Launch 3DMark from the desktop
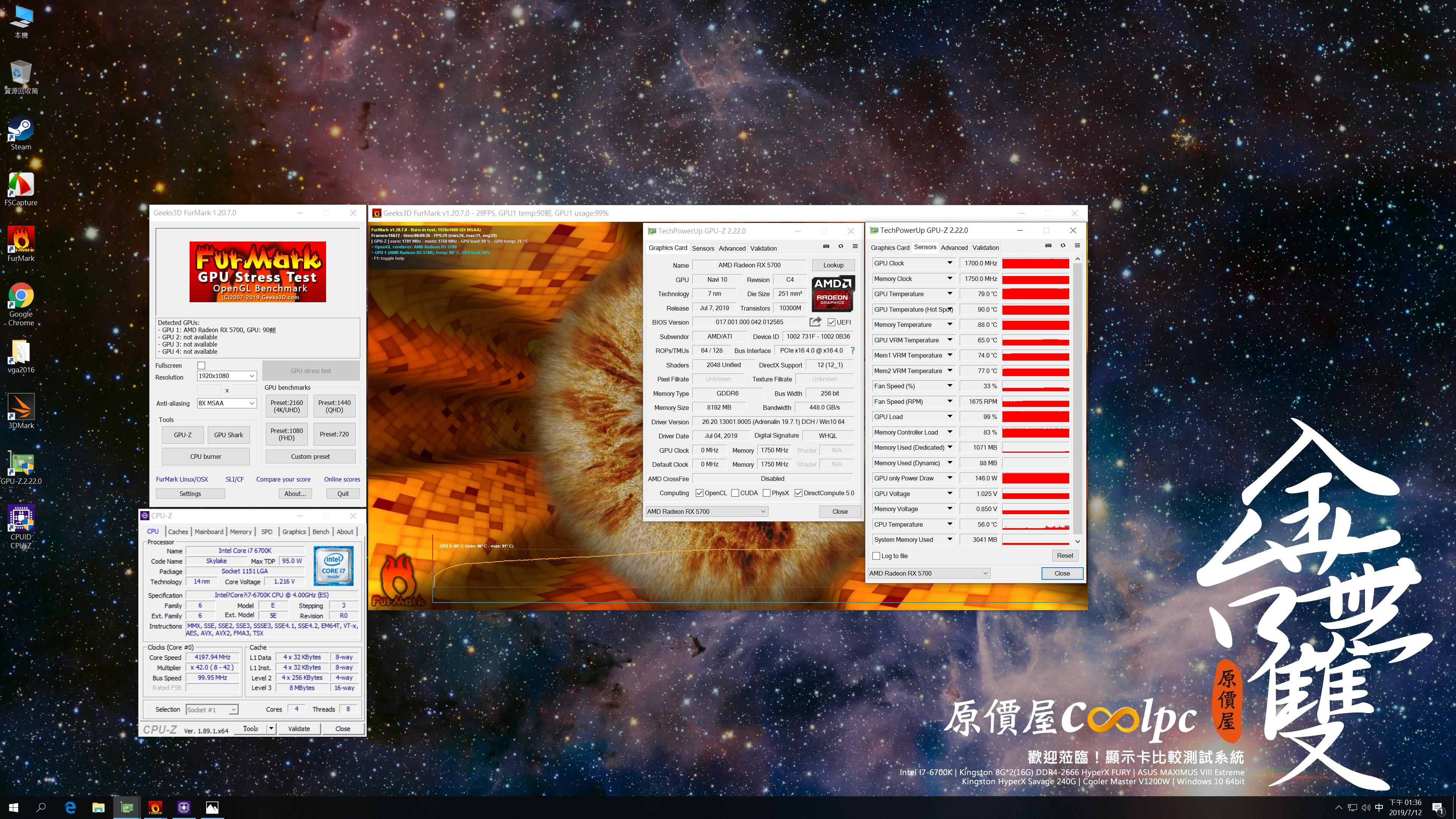 pyautogui.click(x=21, y=411)
